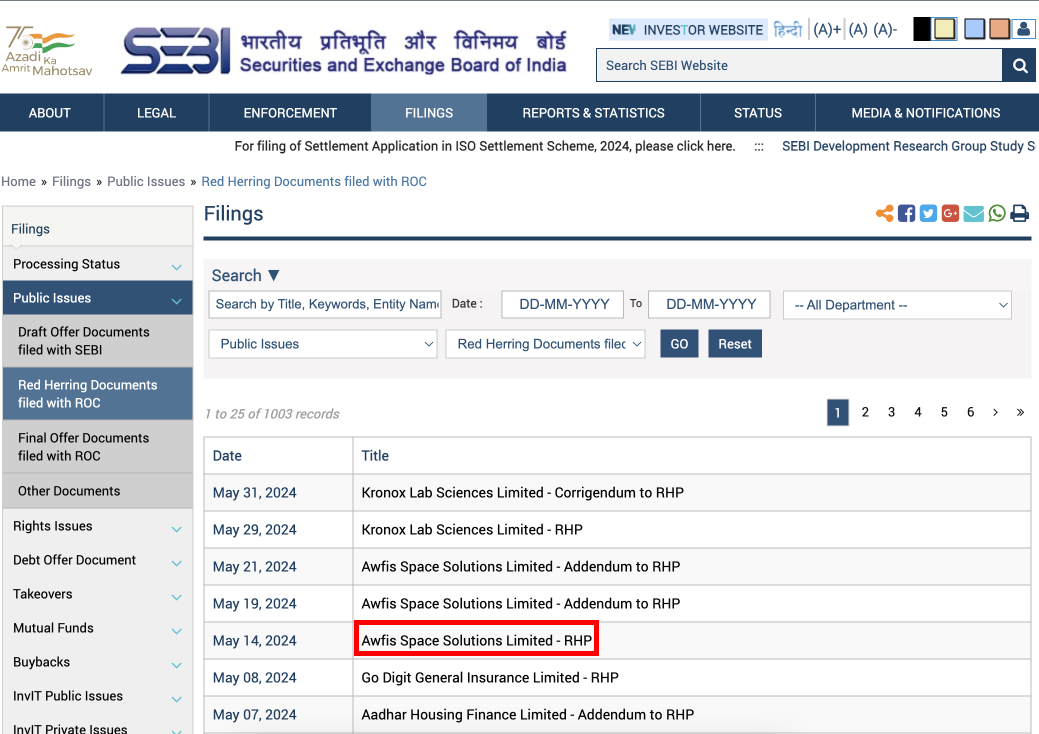The width and height of the screenshot is (1039, 734).
Task: Open the Enforcement menu
Action: (290, 113)
